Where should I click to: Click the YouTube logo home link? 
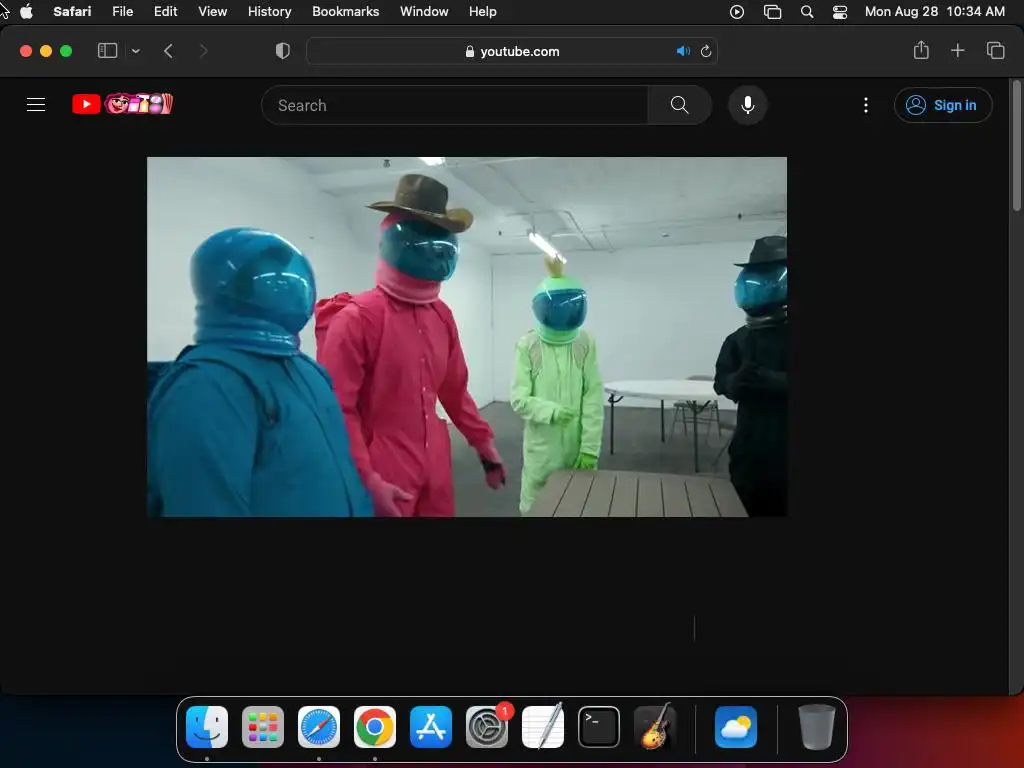[122, 104]
